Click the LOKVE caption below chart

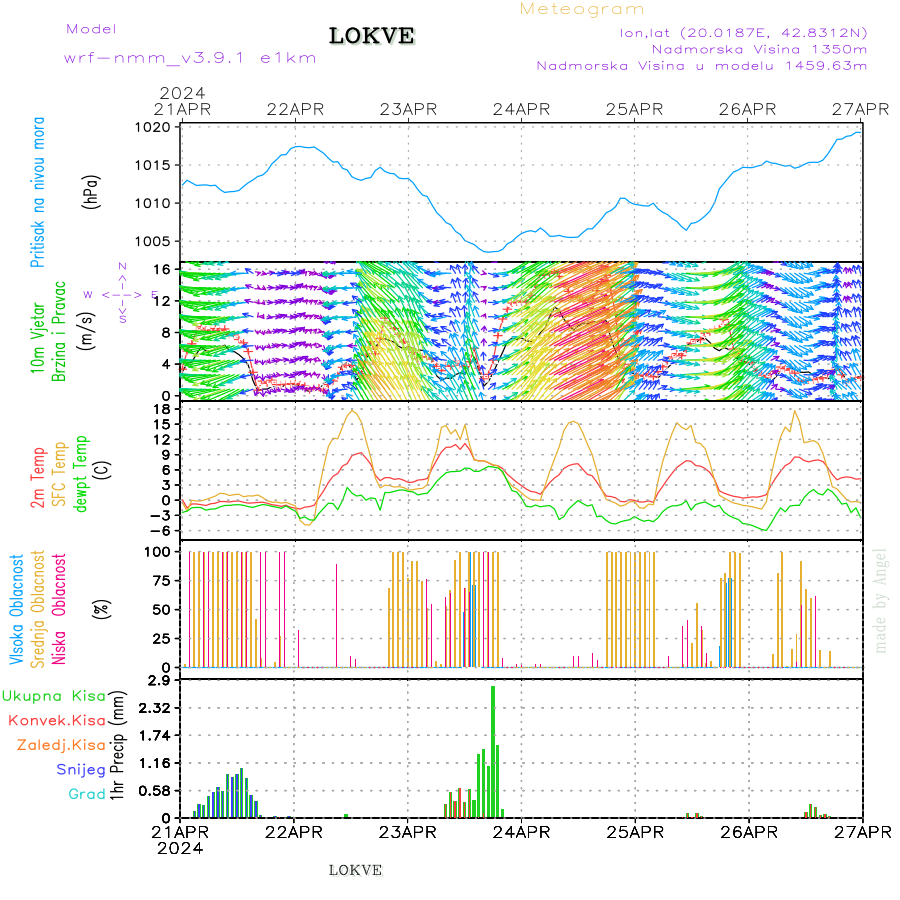pyautogui.click(x=355, y=870)
